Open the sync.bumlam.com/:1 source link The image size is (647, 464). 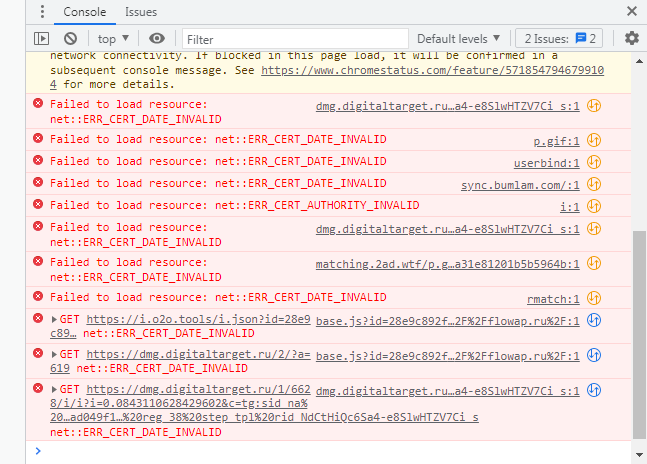pyautogui.click(x=520, y=184)
